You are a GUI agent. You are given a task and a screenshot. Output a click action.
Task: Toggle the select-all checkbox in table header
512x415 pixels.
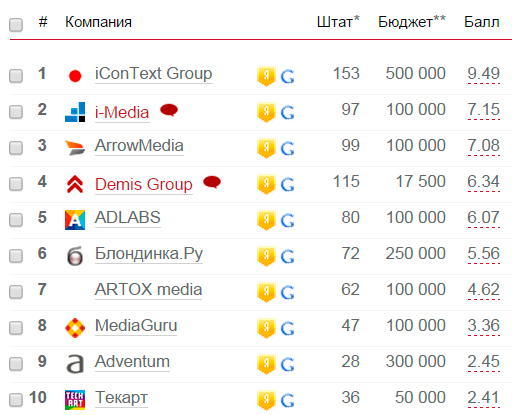click(16, 25)
